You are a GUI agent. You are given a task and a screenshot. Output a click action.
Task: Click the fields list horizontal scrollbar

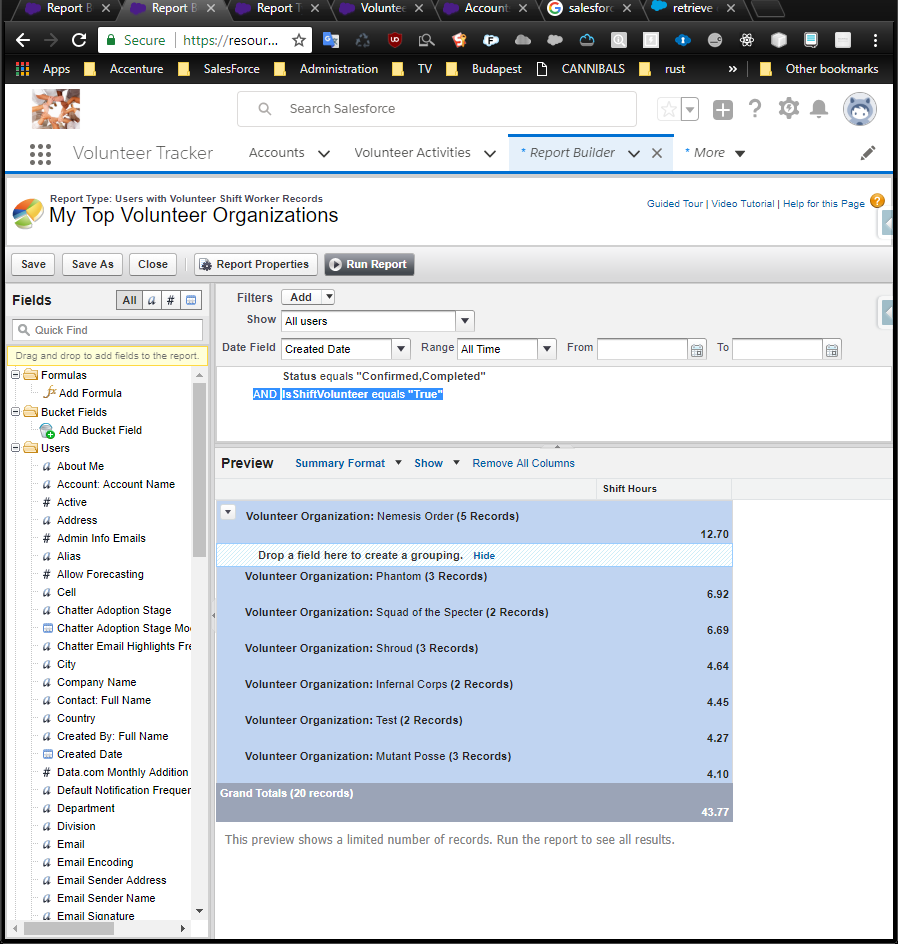tap(68, 928)
